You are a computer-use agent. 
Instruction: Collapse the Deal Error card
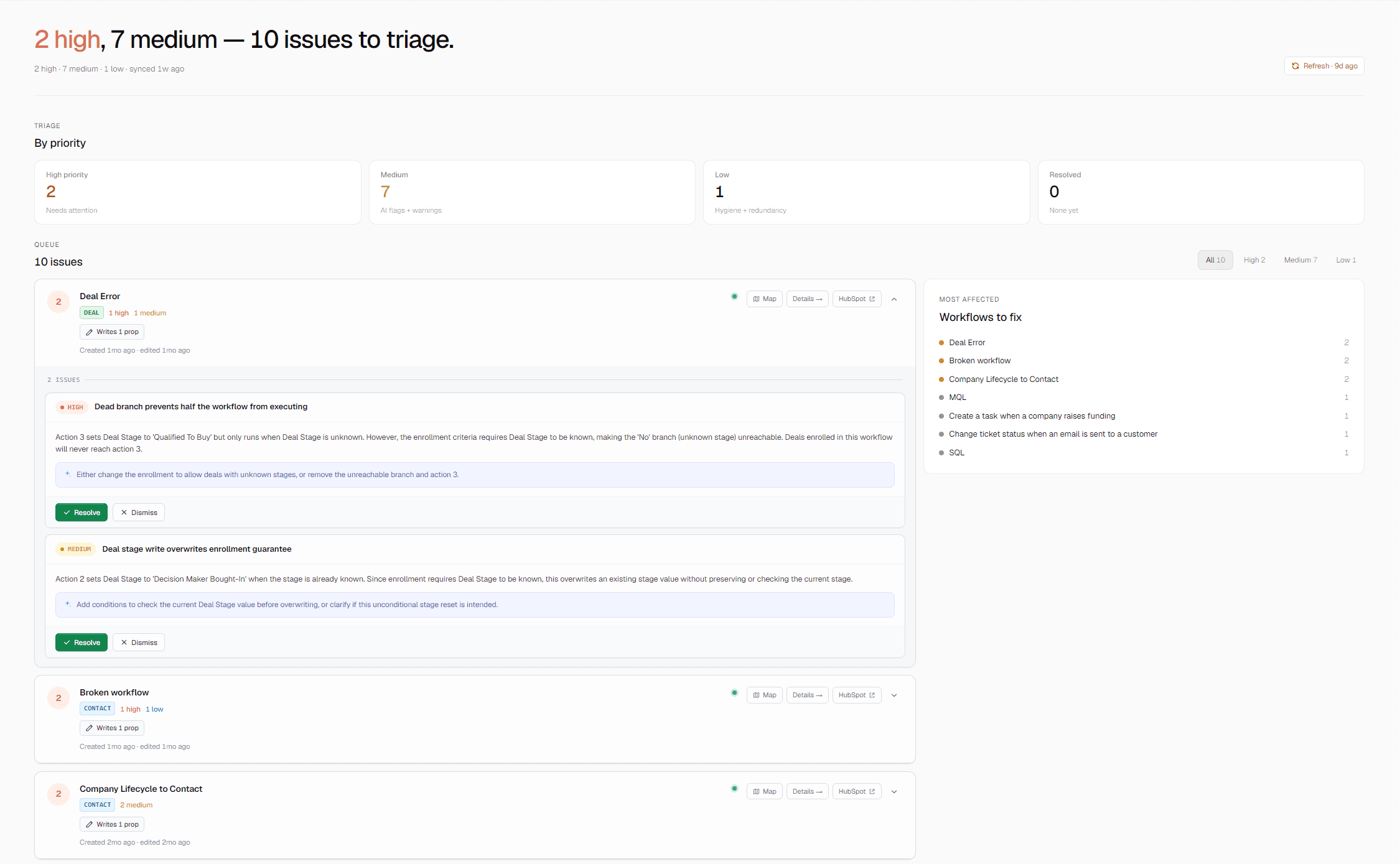[894, 299]
